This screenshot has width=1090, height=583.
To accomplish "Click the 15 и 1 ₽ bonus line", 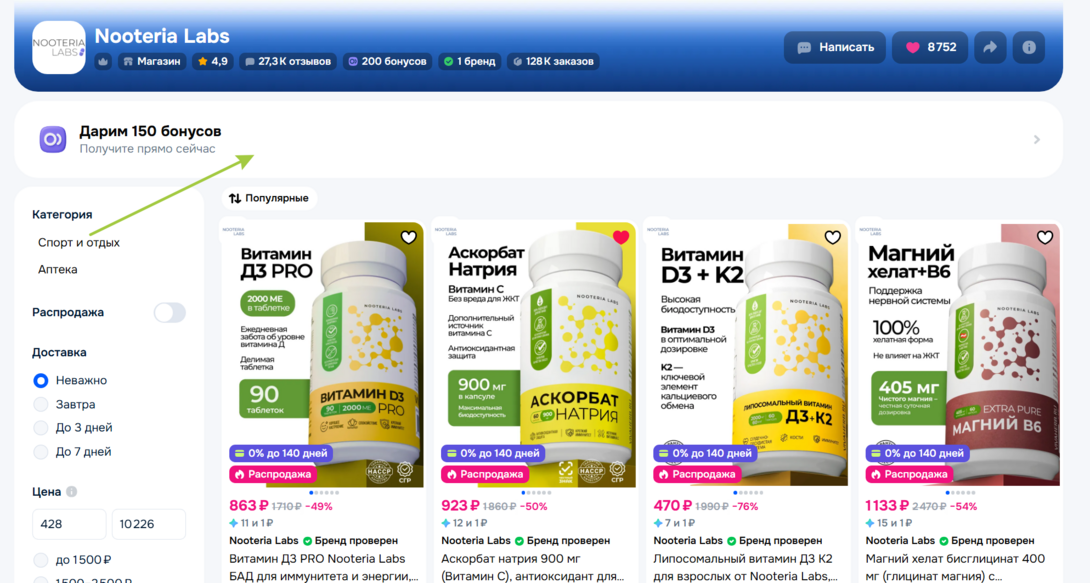I will pyautogui.click(x=888, y=523).
